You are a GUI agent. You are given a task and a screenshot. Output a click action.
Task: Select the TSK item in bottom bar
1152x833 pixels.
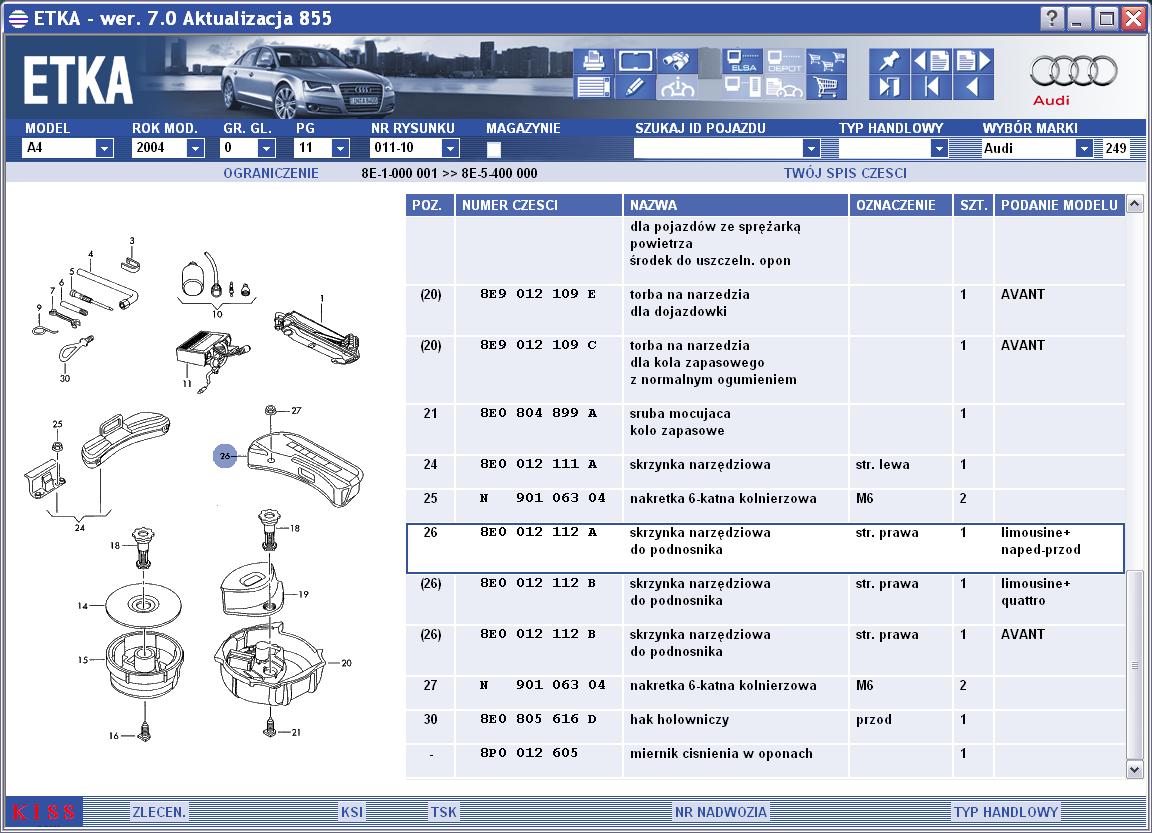[x=443, y=812]
